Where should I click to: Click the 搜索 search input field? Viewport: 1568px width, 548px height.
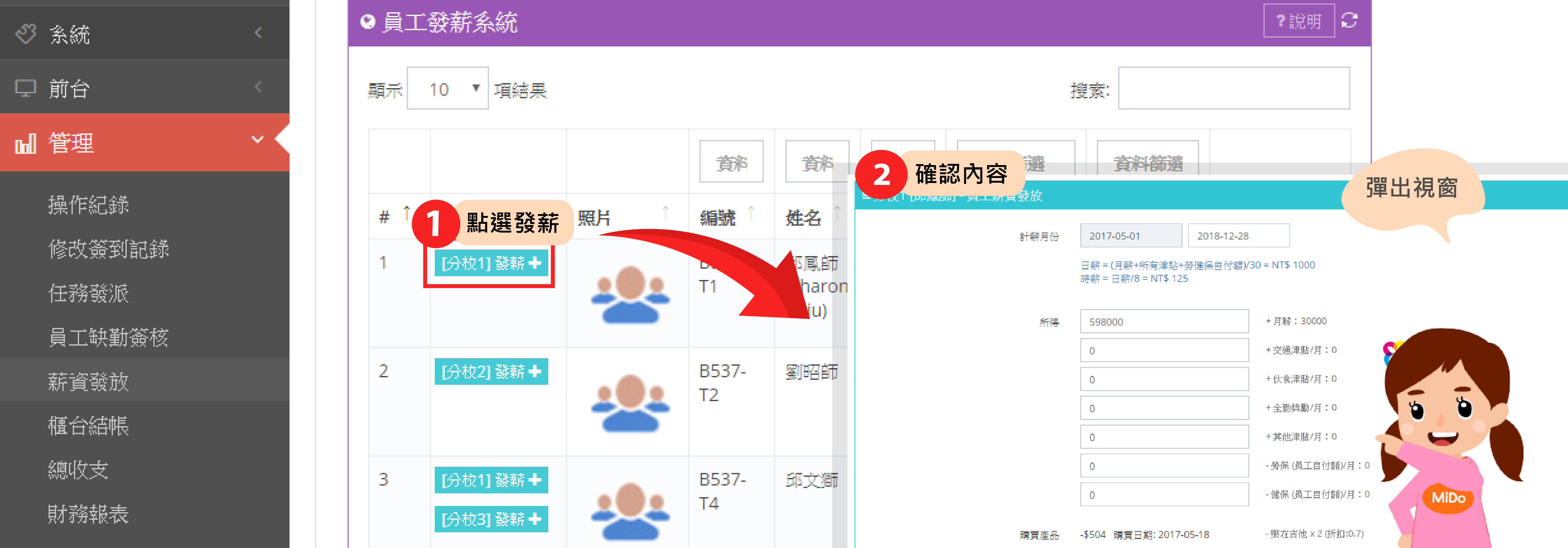(1233, 89)
